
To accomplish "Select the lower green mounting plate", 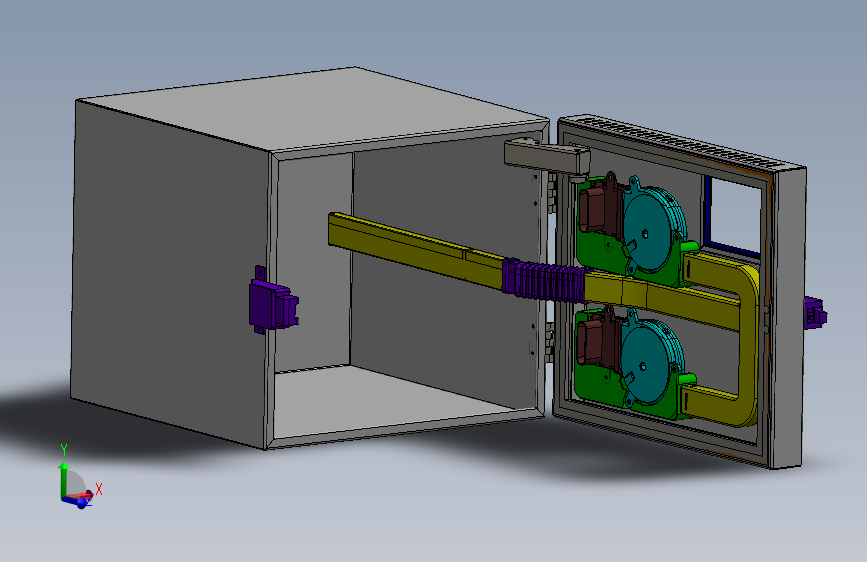I will (x=600, y=387).
